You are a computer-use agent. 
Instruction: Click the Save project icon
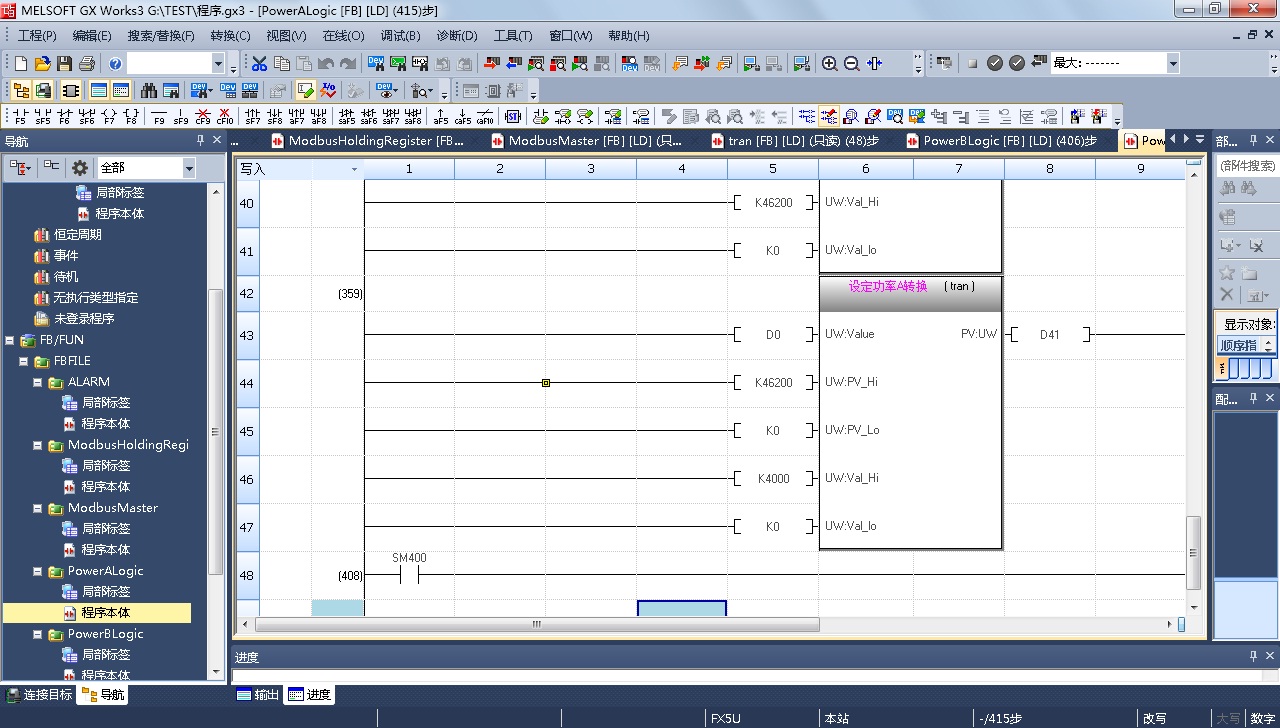(x=64, y=63)
